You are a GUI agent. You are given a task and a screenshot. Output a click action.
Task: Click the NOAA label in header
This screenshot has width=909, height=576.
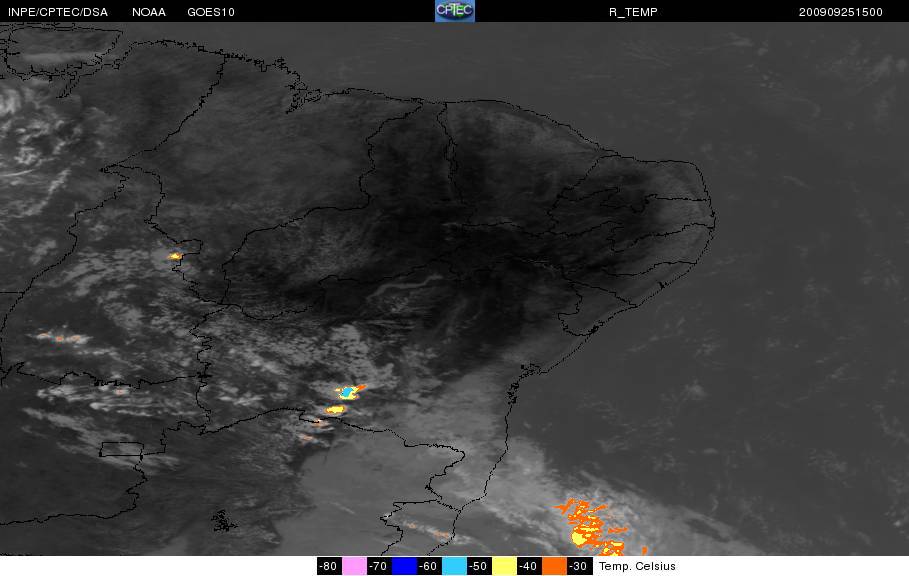pos(148,12)
